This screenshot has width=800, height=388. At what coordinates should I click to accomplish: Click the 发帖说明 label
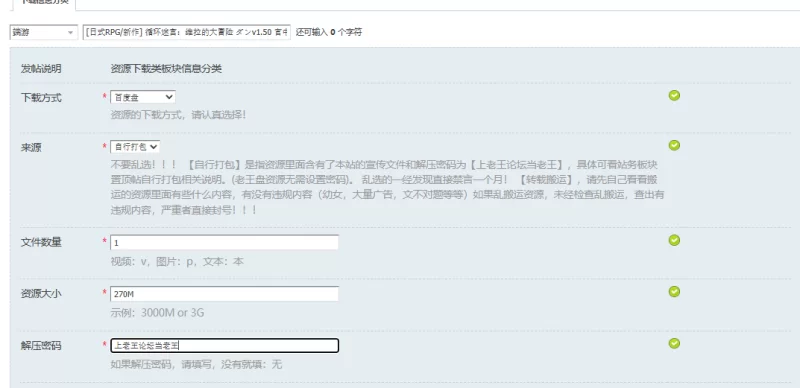41,69
